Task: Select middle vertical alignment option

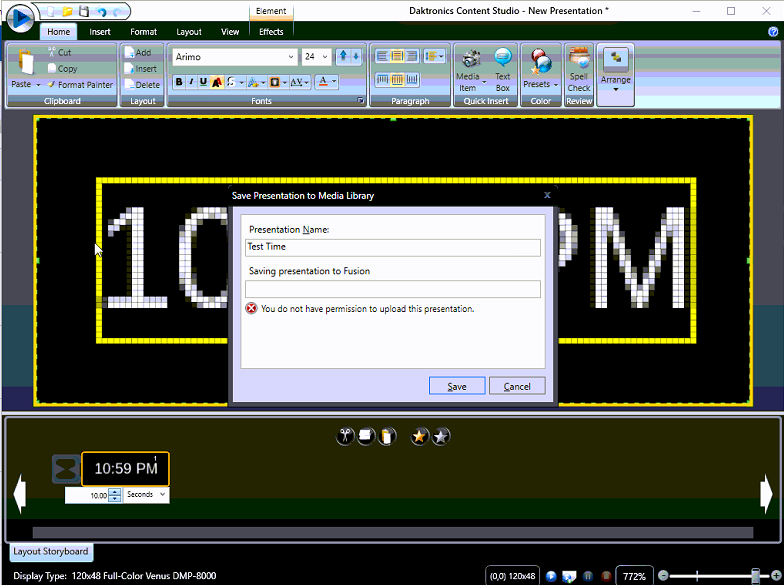Action: coord(397,80)
